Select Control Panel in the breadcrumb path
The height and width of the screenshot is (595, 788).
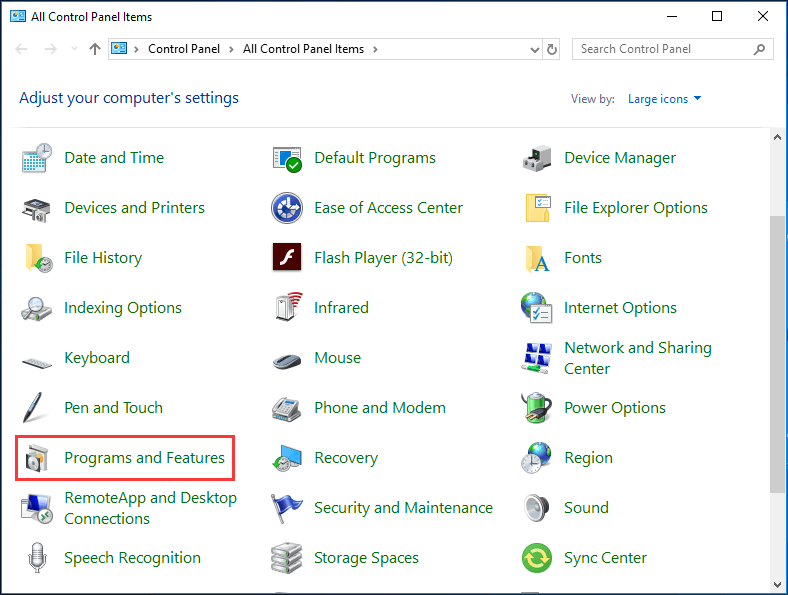182,49
